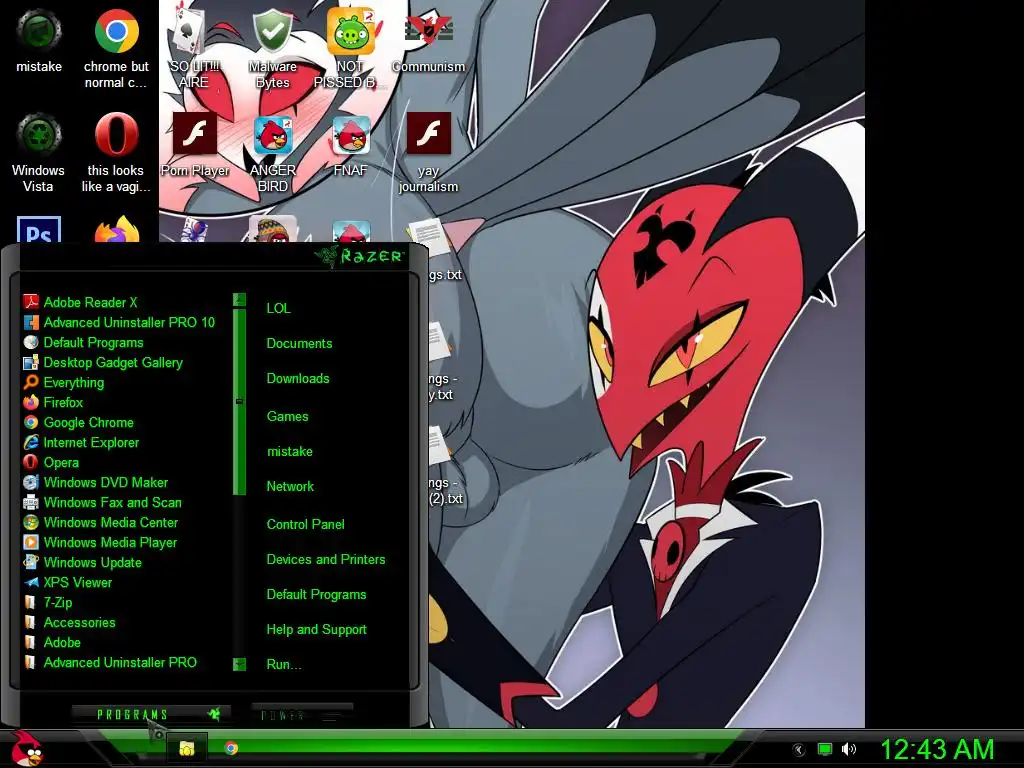Click the PROGRAMS button
The height and width of the screenshot is (768, 1024).
150,714
